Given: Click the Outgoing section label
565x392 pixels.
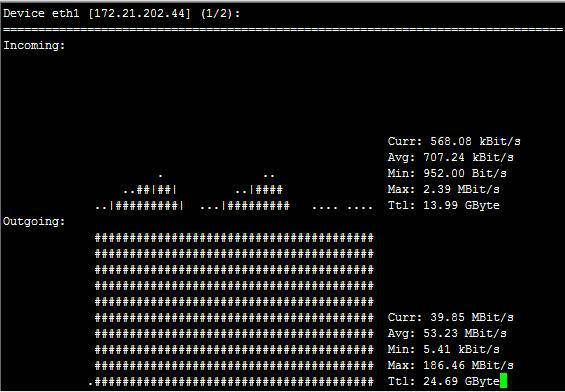Looking at the screenshot, I should [x=34, y=221].
